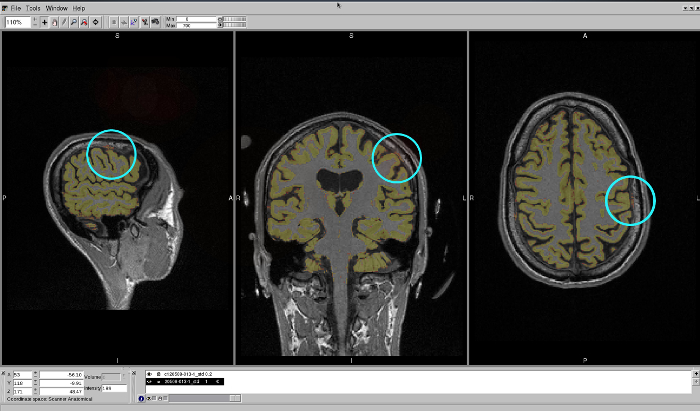Select the magnifier zoom tool
Viewport: 700px width, 411px height.
74,22
